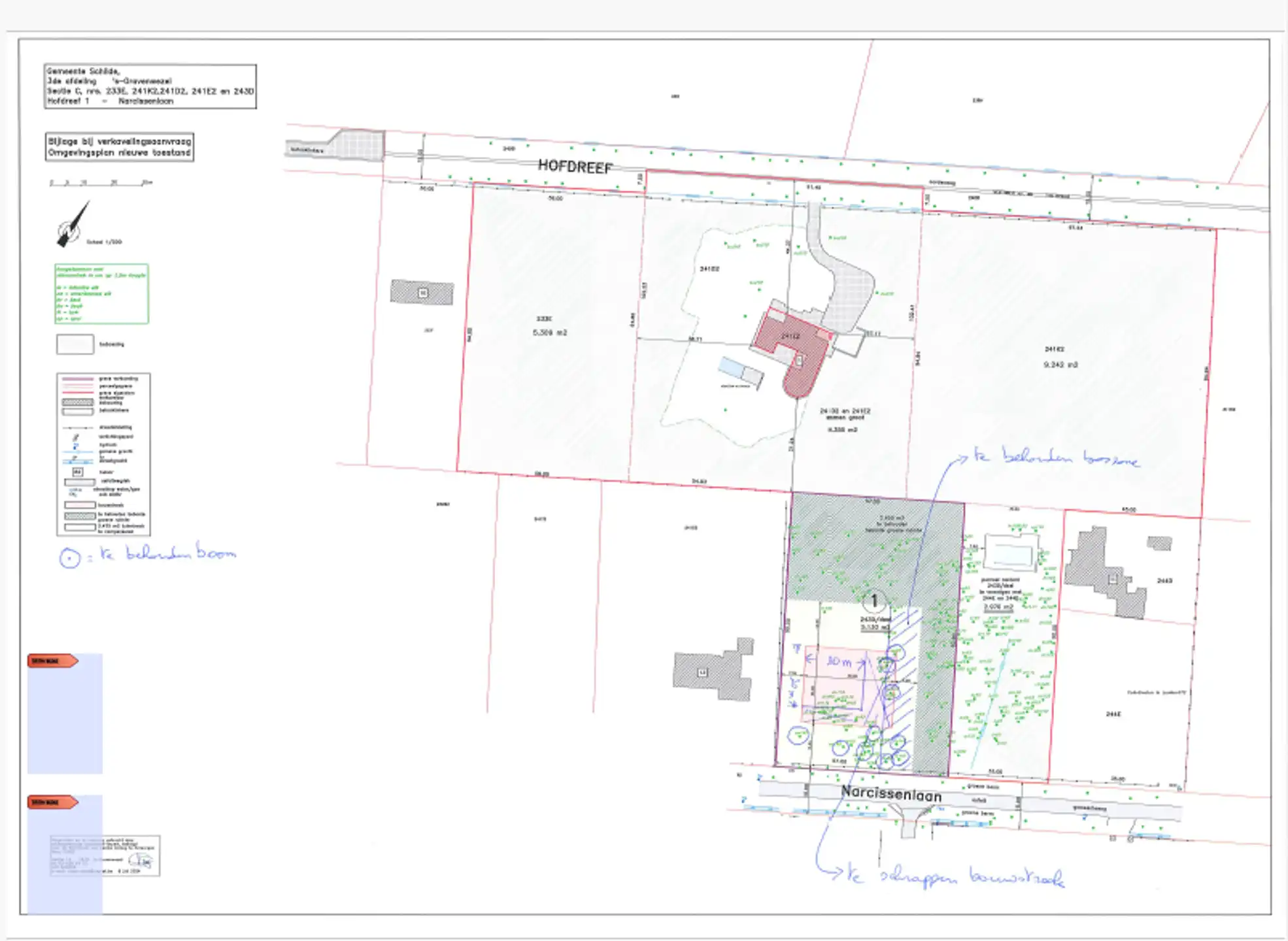Screen dimensions: 1288x941
Task: Click the handwritten 'te schrappen bouwstrook' note
Action: point(955,876)
